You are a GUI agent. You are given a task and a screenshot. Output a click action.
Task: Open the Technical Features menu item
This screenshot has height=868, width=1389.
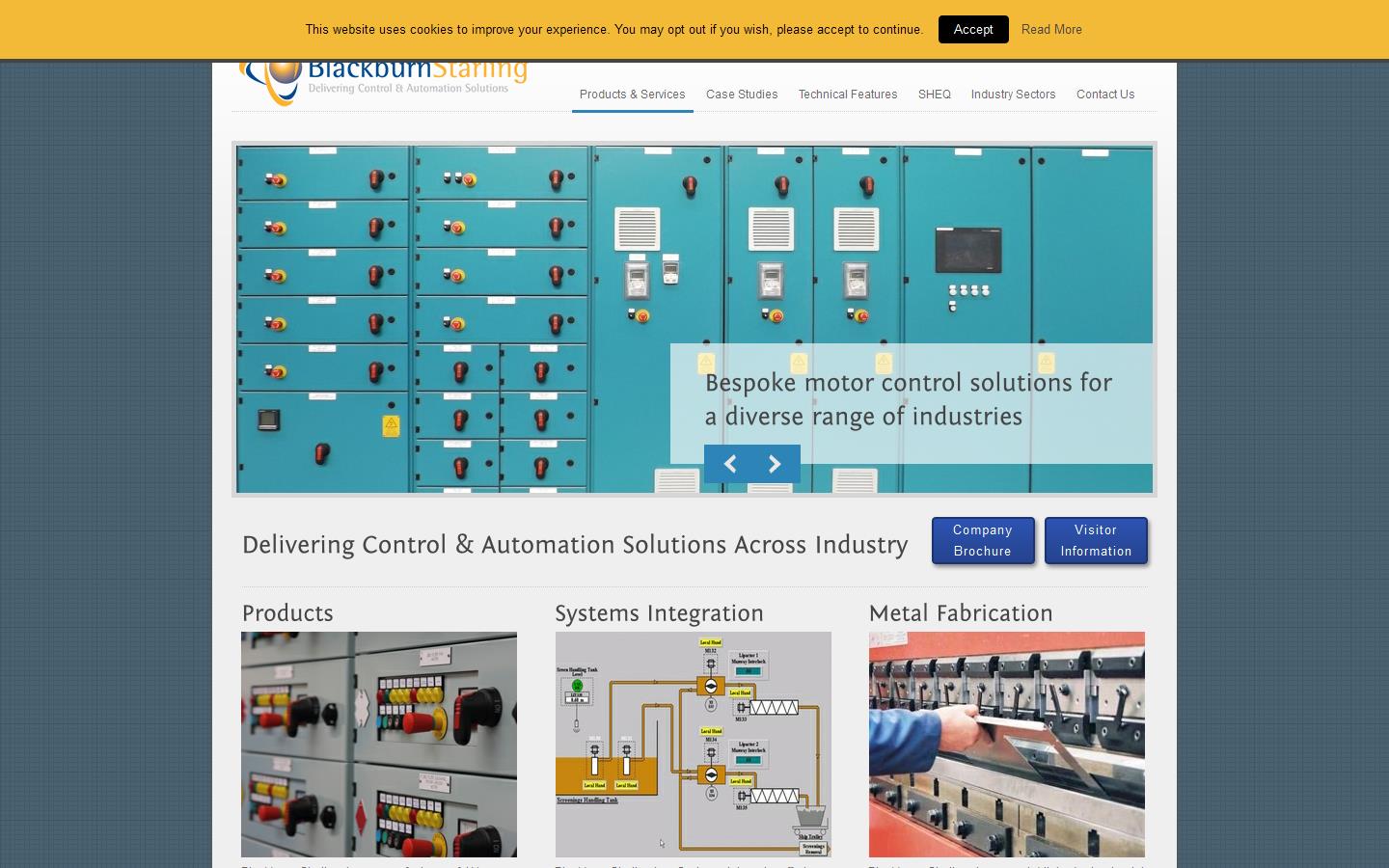847,95
